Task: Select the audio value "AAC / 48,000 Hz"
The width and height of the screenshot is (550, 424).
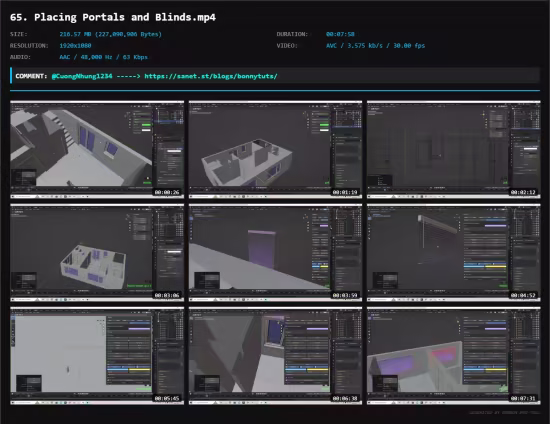Action: coord(86,57)
